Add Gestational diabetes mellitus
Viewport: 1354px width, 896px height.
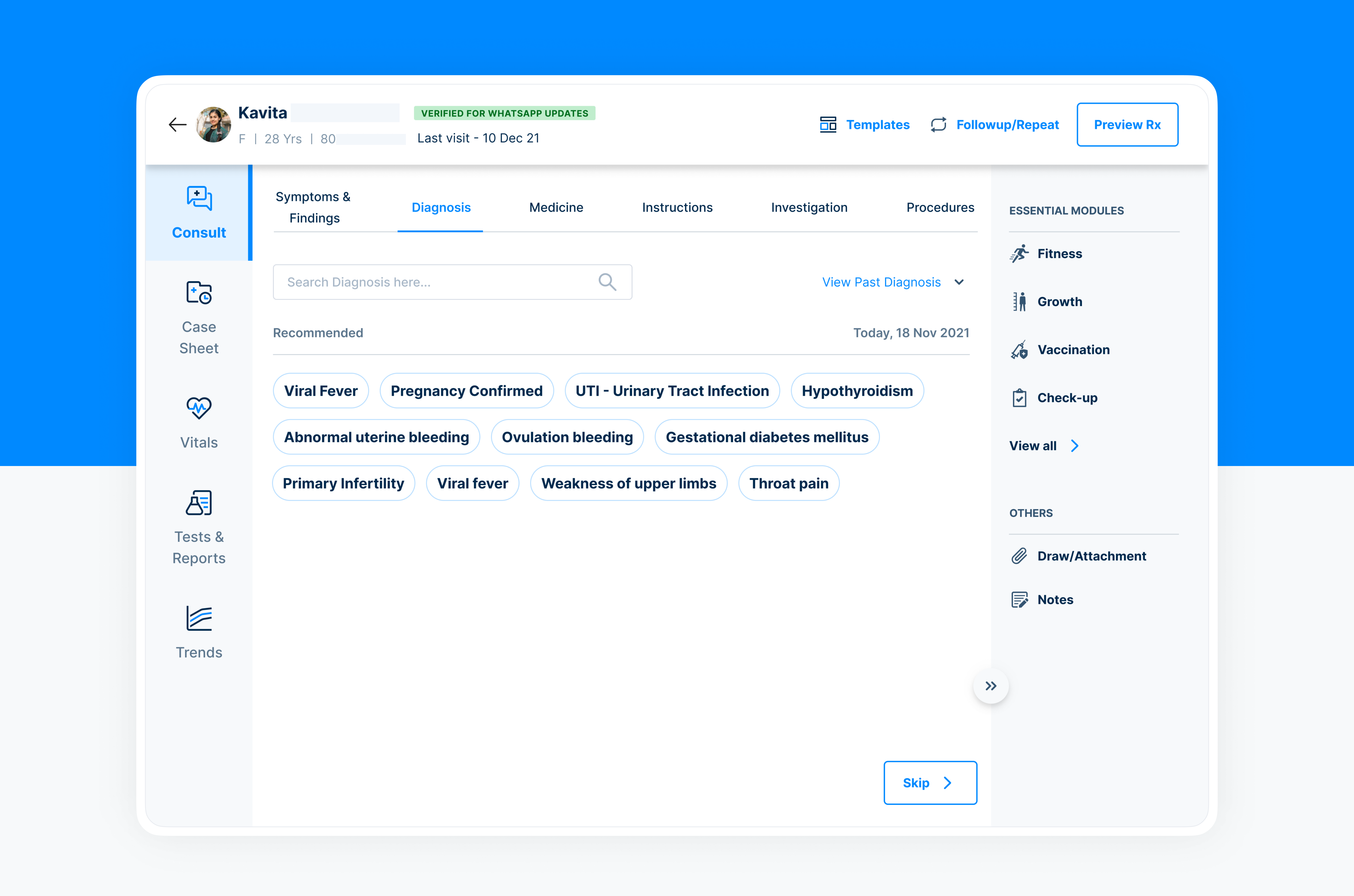[x=767, y=437]
